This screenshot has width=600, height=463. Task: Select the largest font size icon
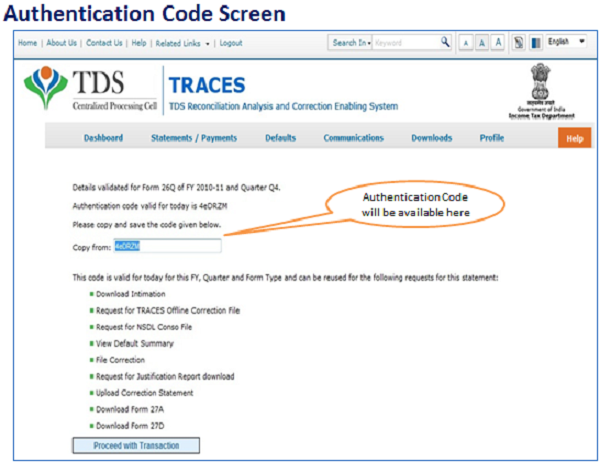pos(497,44)
